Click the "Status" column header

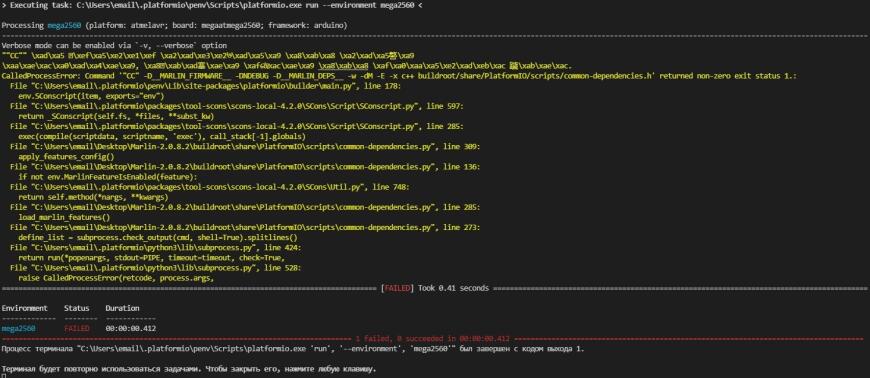pos(77,308)
